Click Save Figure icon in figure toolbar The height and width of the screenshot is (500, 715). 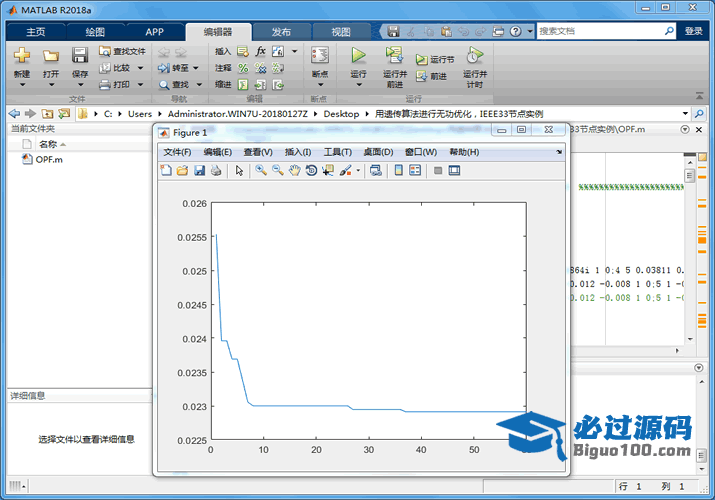pyautogui.click(x=199, y=171)
